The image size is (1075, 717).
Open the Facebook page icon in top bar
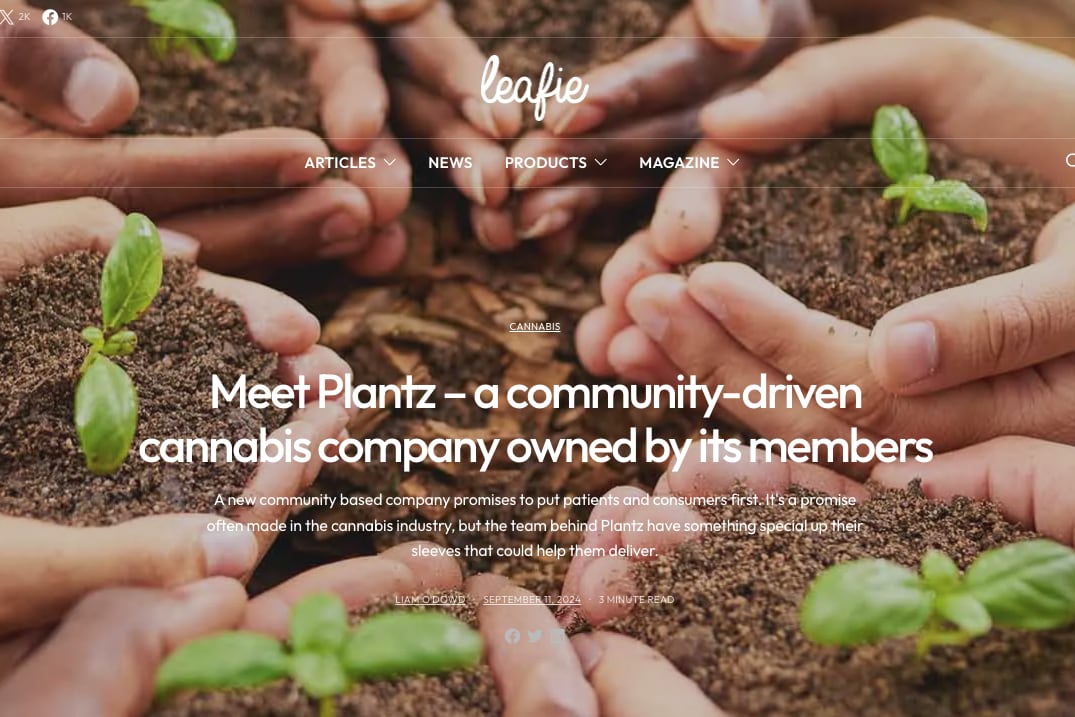(x=50, y=17)
